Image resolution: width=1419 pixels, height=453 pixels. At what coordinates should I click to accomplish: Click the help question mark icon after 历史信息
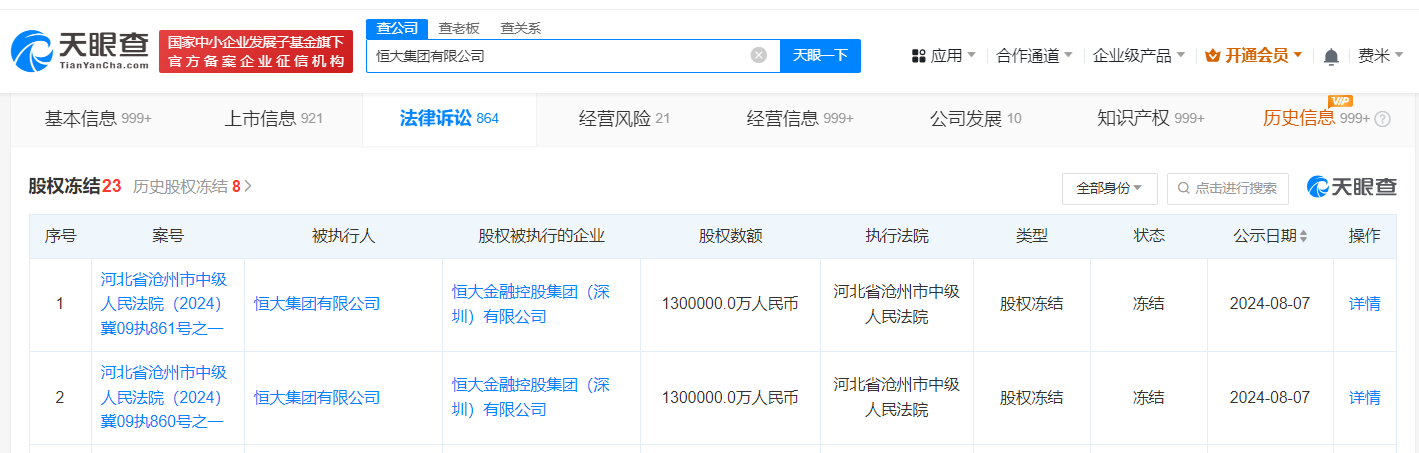click(1383, 119)
